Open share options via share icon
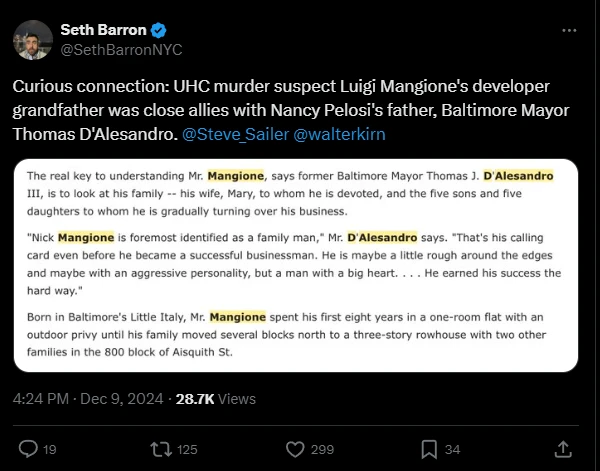The height and width of the screenshot is (471, 600). (563, 448)
